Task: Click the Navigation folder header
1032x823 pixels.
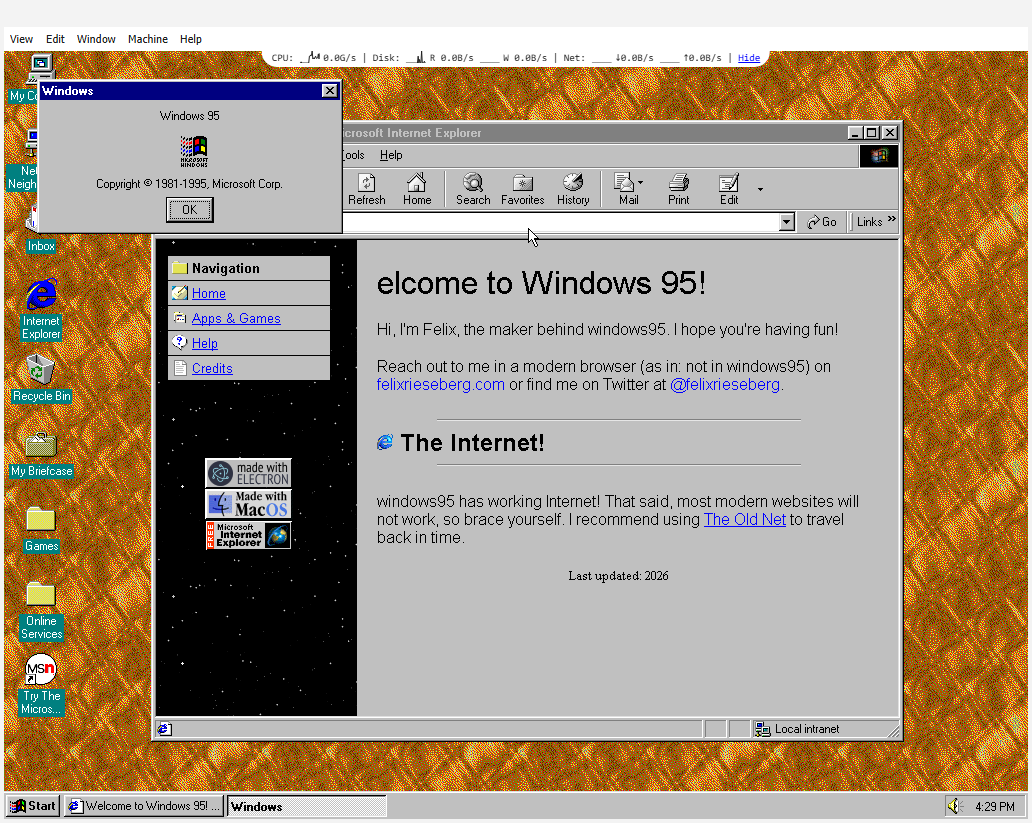Action: pyautogui.click(x=249, y=269)
